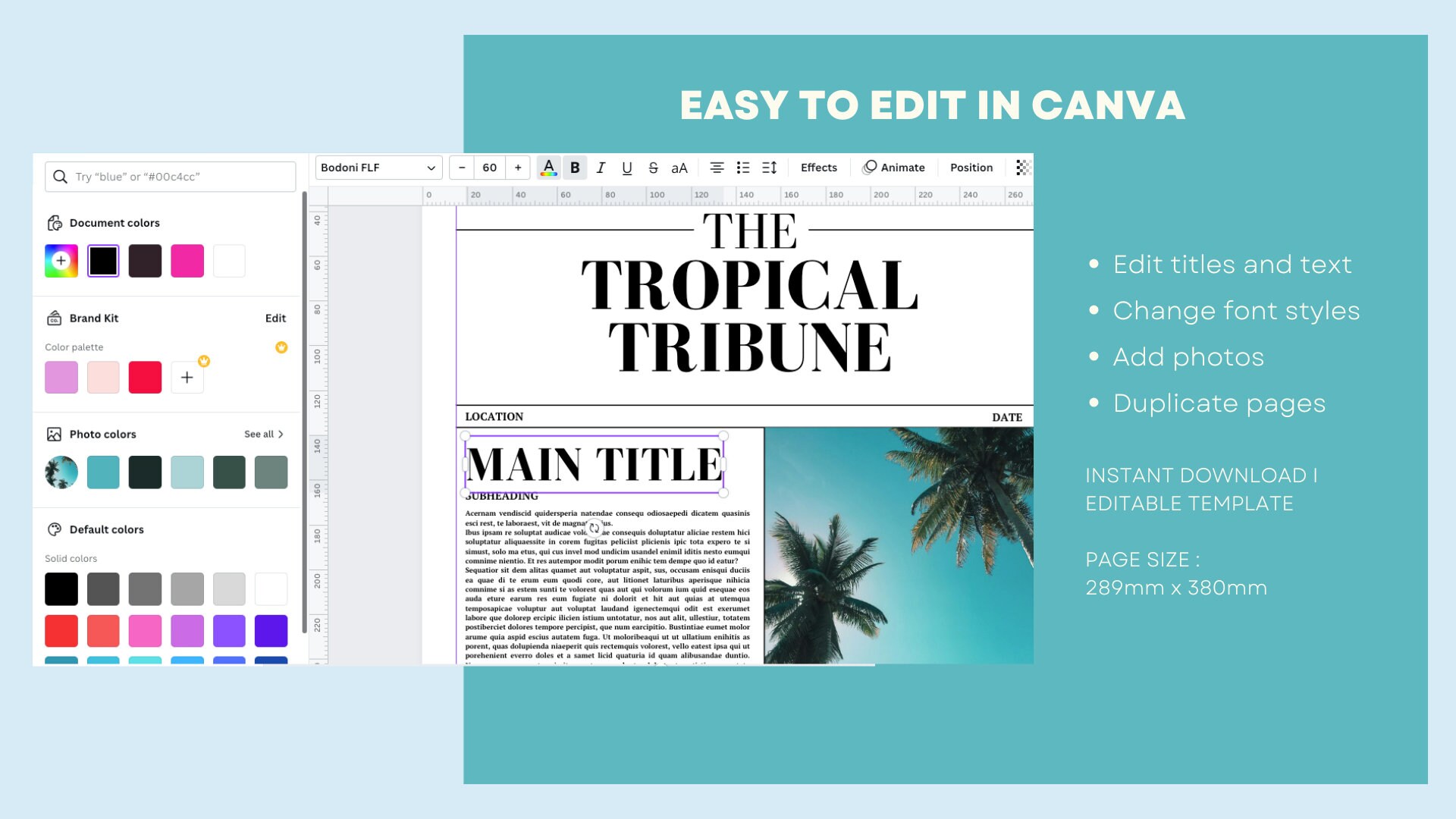This screenshot has width=1456, height=819.
Task: Open the Position menu
Action: (x=971, y=168)
